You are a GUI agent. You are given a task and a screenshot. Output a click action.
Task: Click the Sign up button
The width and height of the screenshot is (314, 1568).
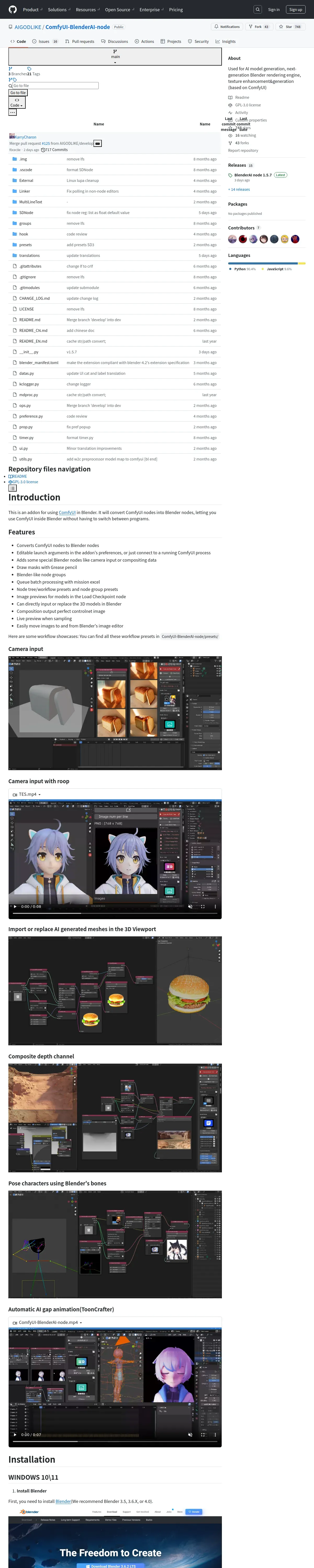click(296, 10)
